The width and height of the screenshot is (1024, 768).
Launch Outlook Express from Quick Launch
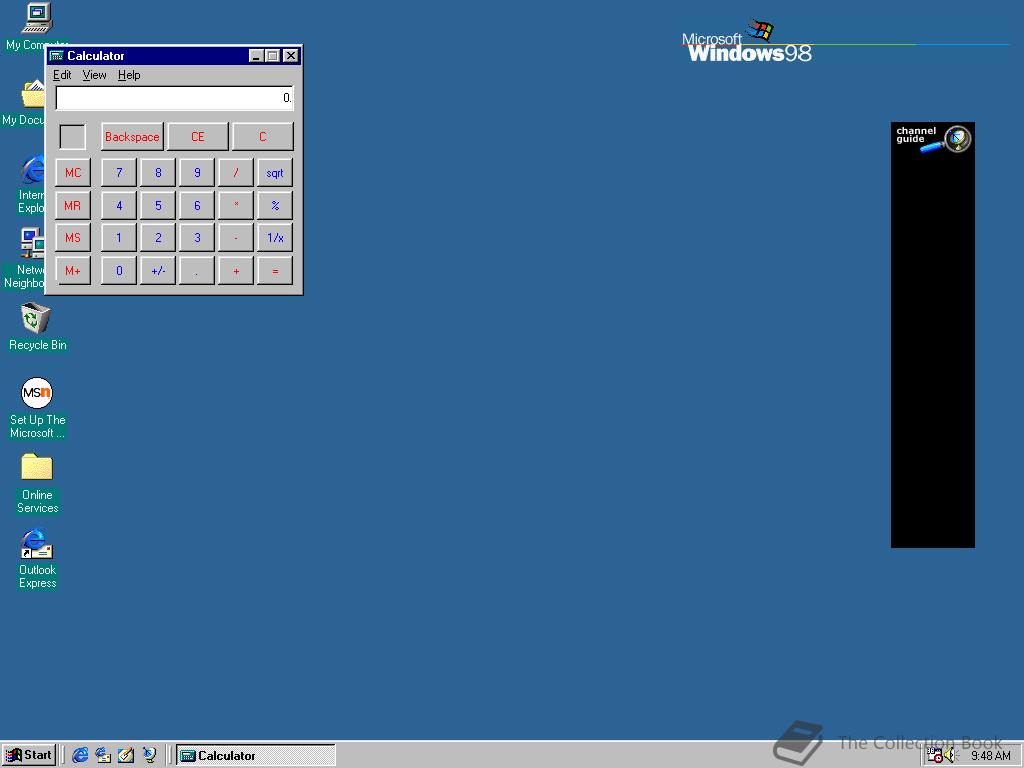(103, 755)
